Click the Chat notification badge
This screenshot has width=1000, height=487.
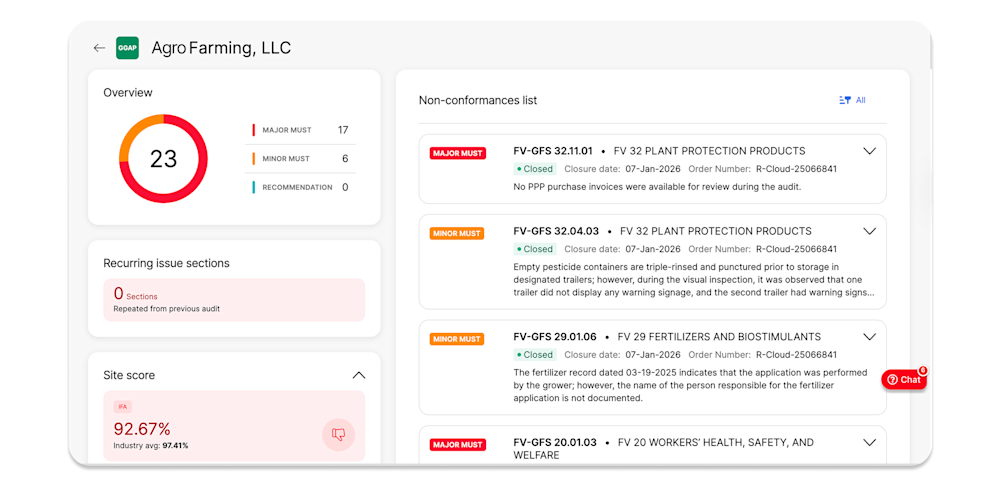(x=922, y=370)
